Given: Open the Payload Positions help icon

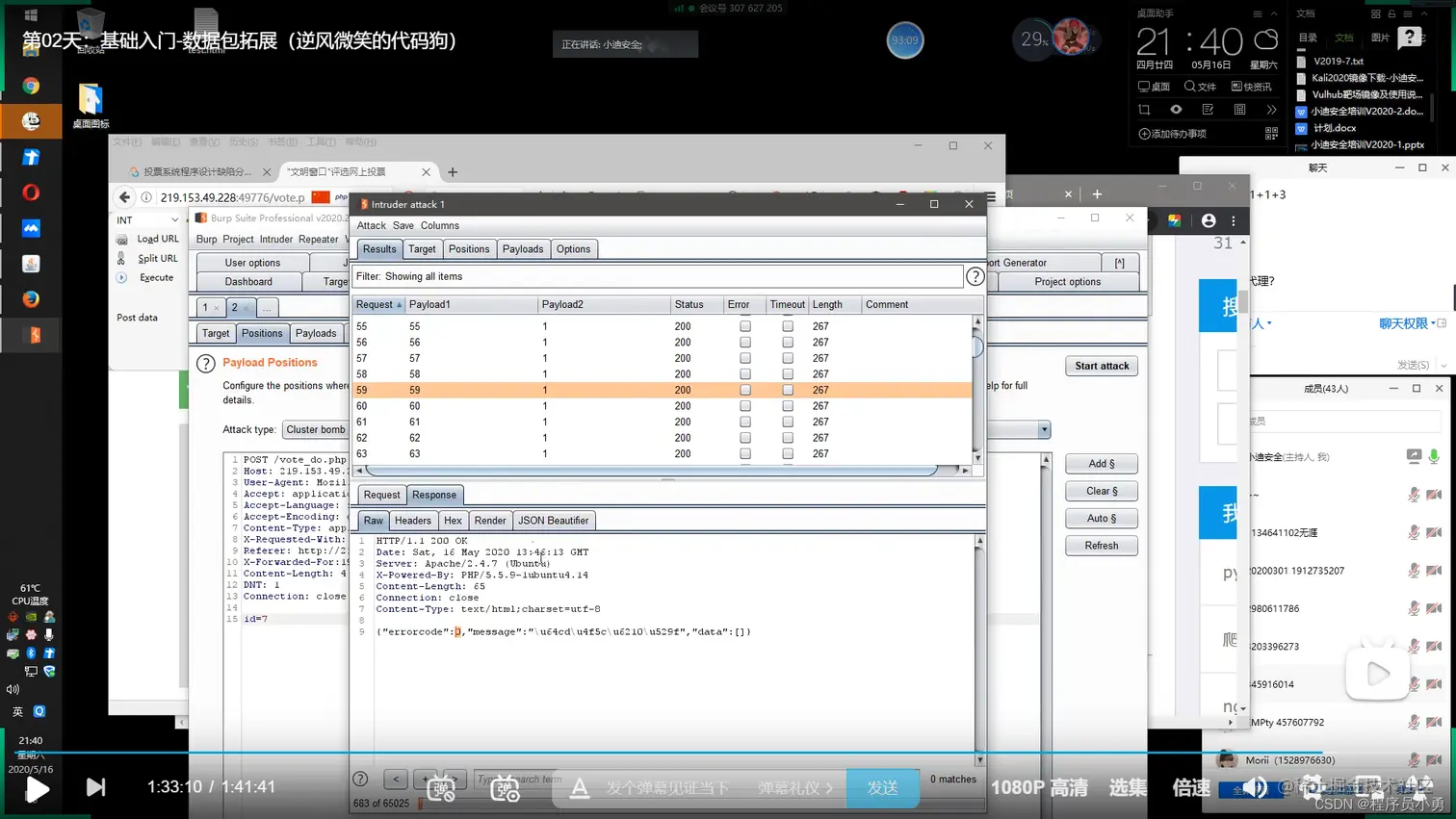Looking at the screenshot, I should click(x=206, y=364).
